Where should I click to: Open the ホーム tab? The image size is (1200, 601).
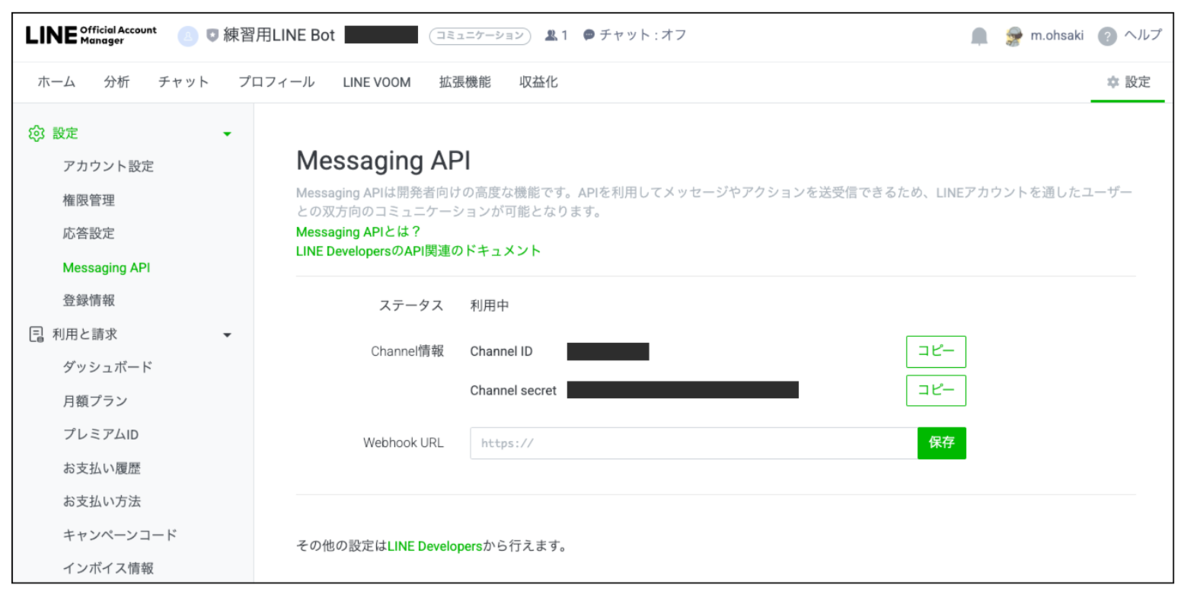56,82
